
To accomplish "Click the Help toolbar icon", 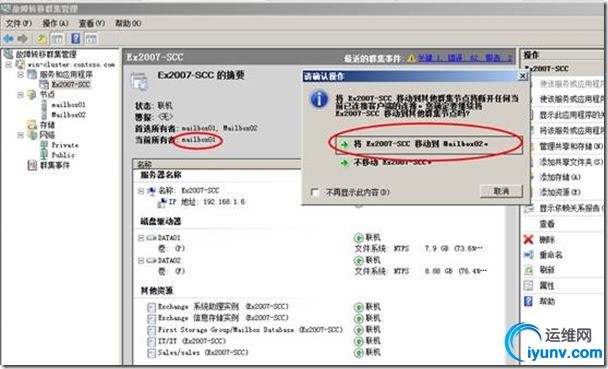I will point(76,38).
